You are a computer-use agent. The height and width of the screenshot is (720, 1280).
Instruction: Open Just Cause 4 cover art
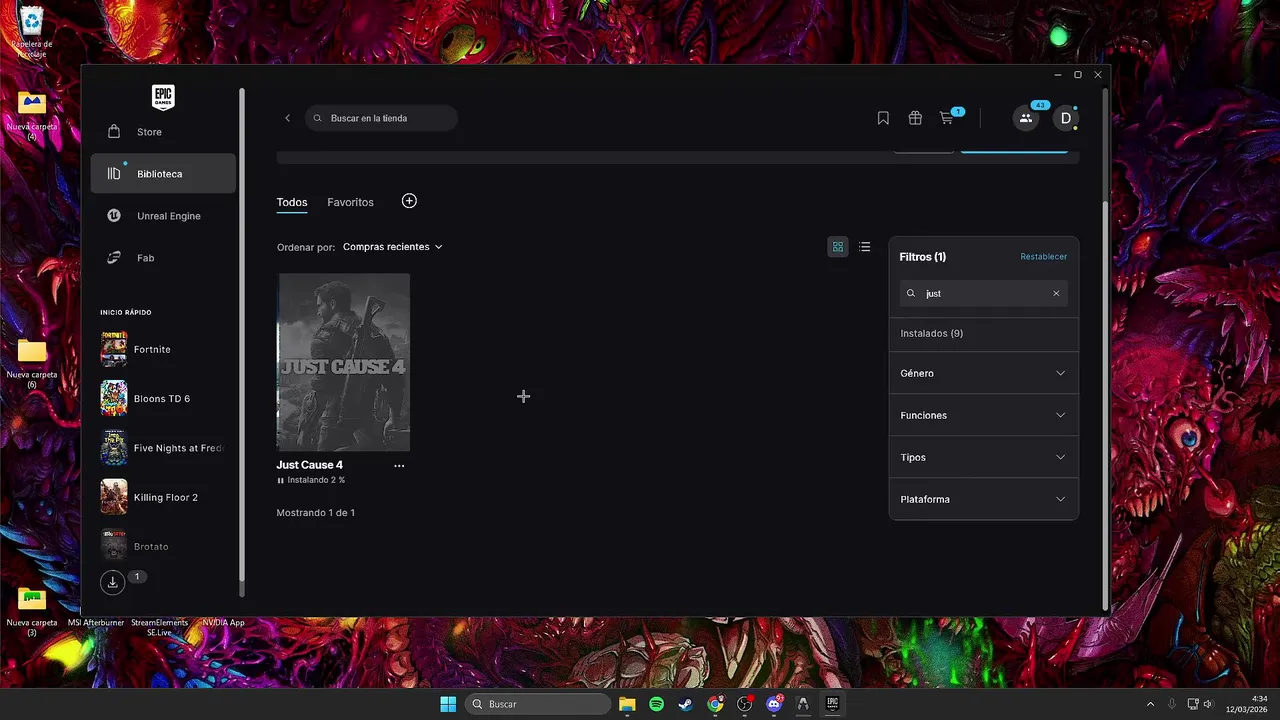[x=343, y=362]
